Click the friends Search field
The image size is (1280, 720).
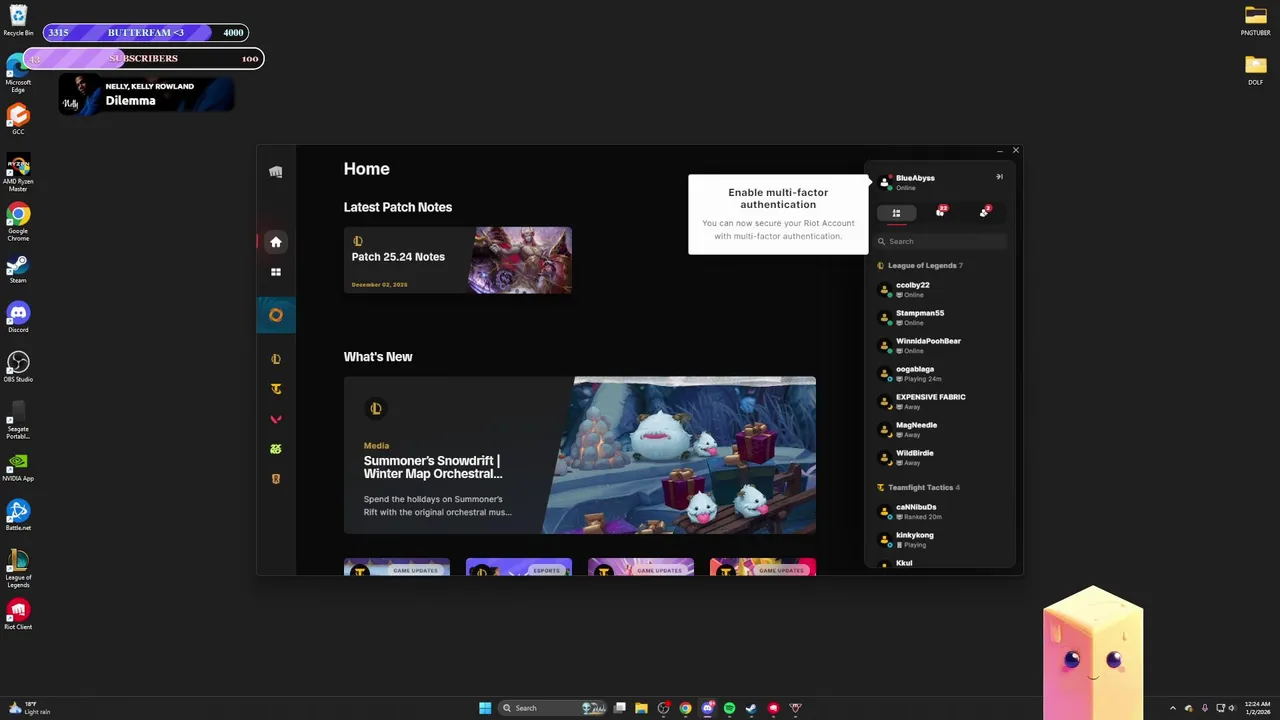[941, 241]
